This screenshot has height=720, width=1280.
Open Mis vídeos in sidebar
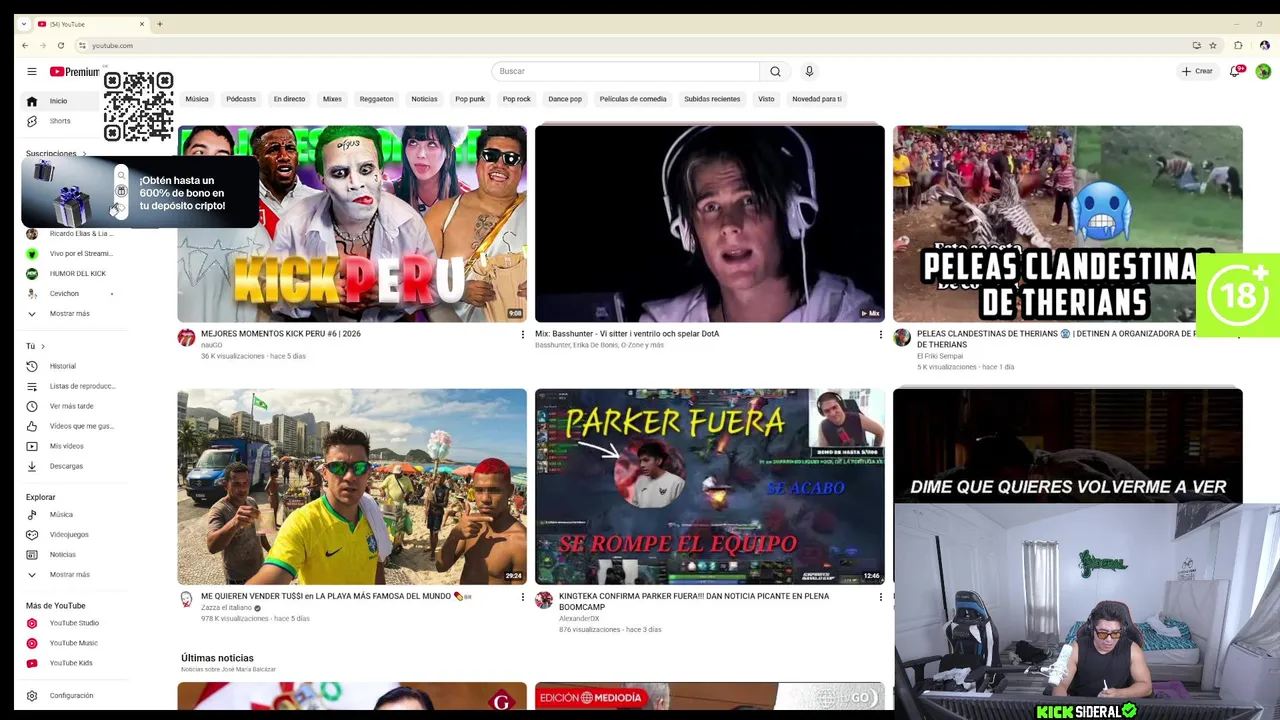[66, 446]
